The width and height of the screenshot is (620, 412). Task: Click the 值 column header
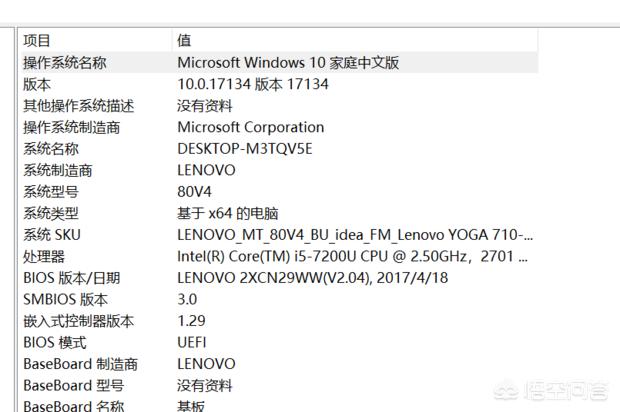point(184,41)
